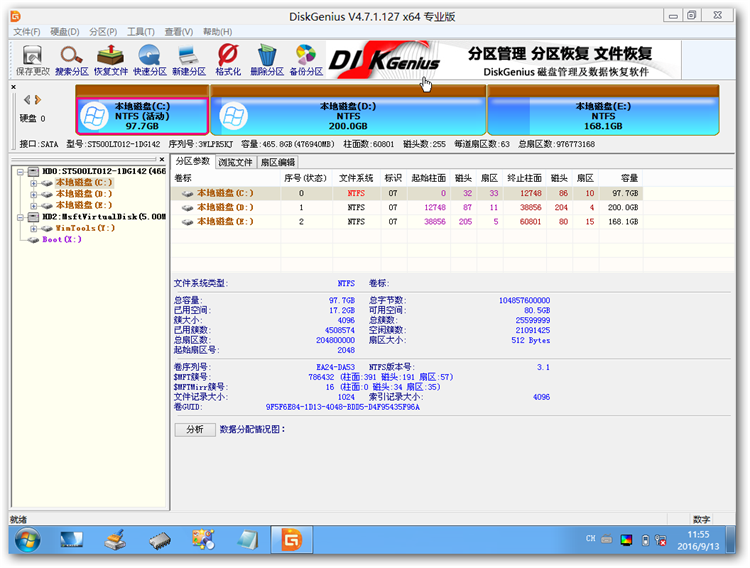Open the notepad icon in taskbar
The image size is (750, 568).
point(248,540)
